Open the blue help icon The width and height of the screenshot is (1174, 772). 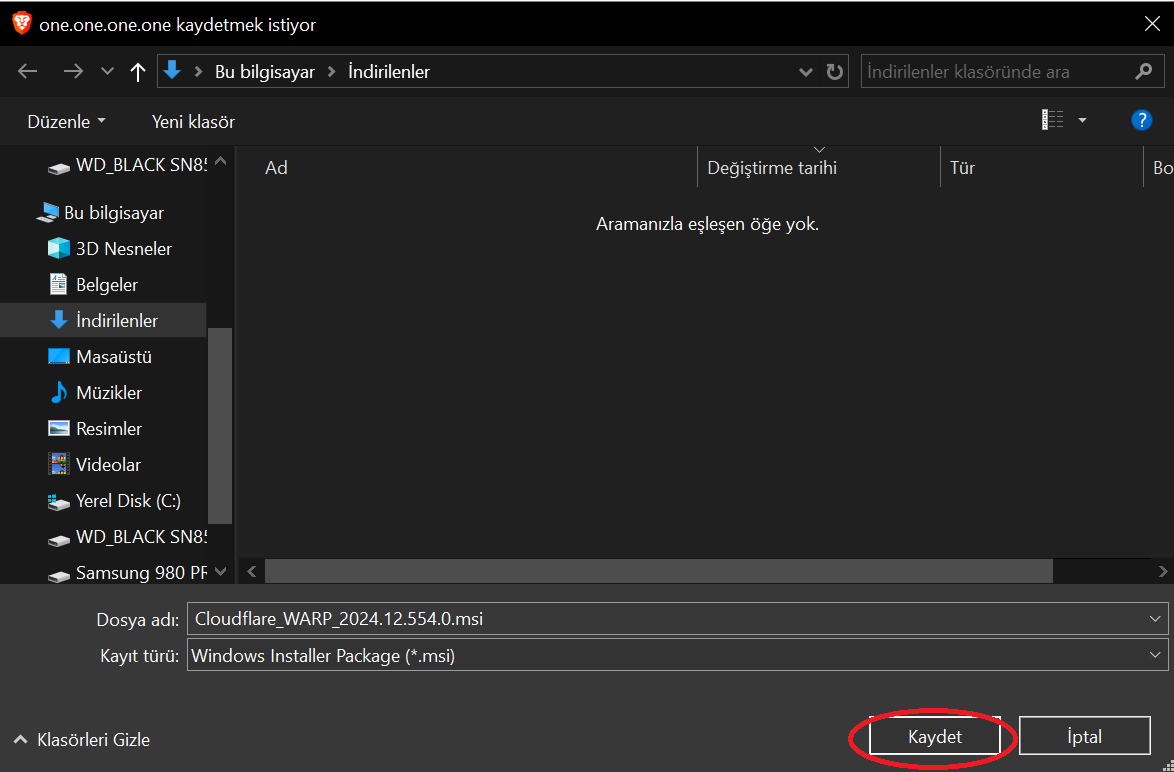[1141, 120]
